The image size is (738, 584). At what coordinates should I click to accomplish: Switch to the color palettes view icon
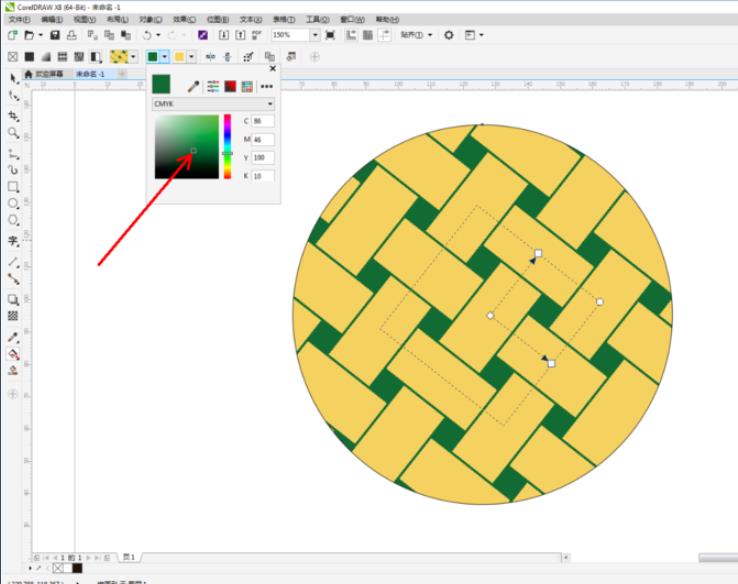pos(246,87)
